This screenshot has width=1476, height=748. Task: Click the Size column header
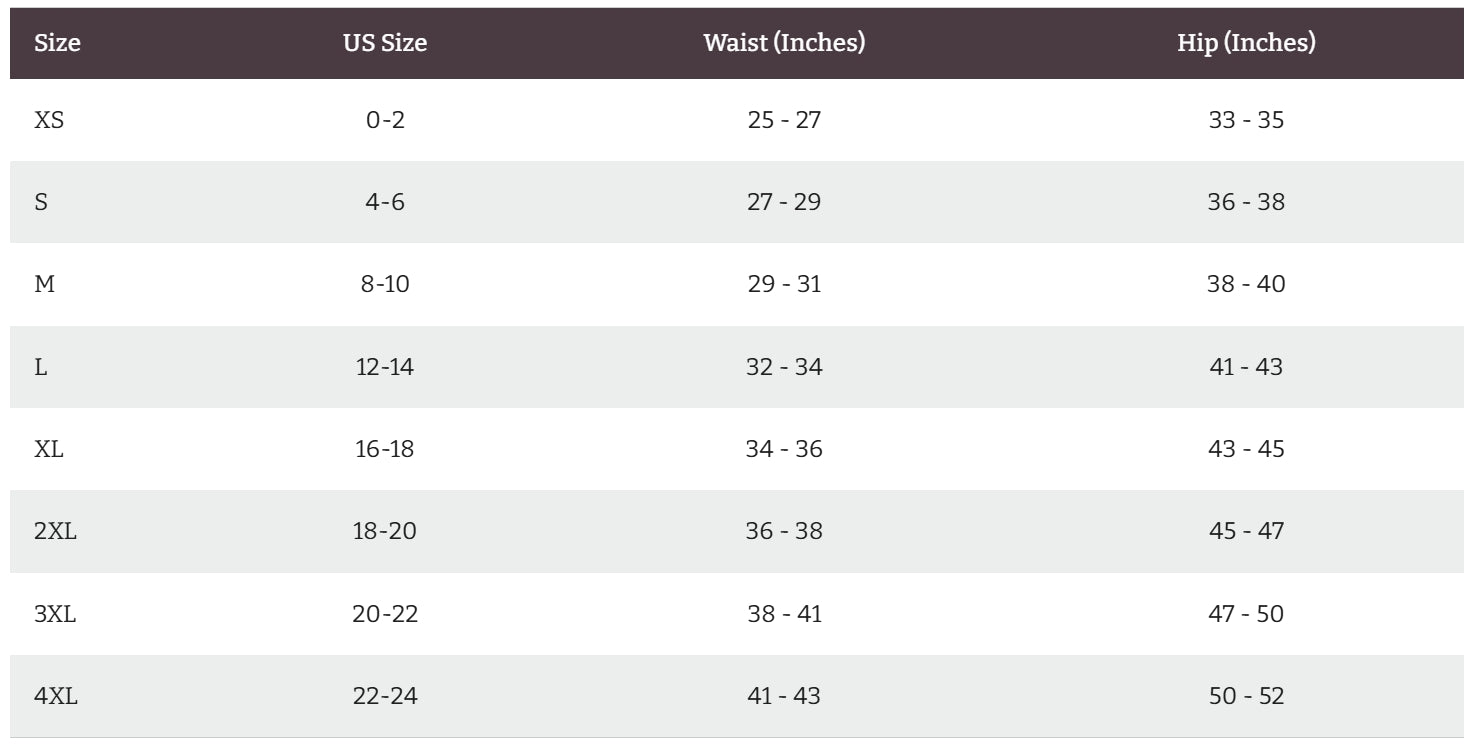(x=57, y=43)
